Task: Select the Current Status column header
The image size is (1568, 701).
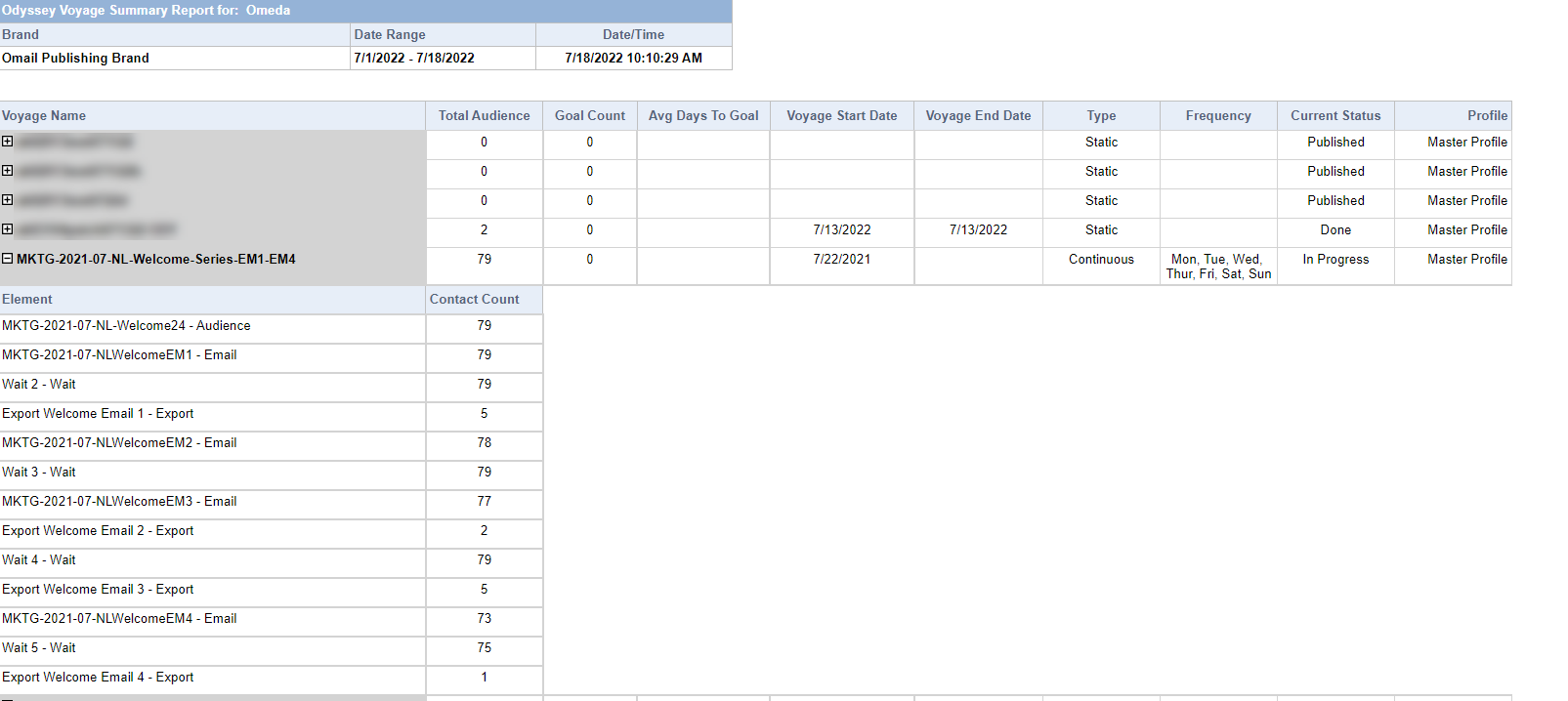Action: point(1335,115)
